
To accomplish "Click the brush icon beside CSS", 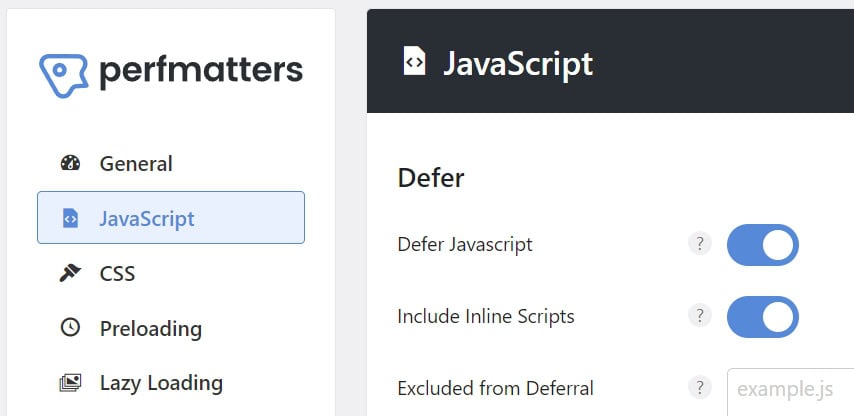I will pyautogui.click(x=70, y=273).
